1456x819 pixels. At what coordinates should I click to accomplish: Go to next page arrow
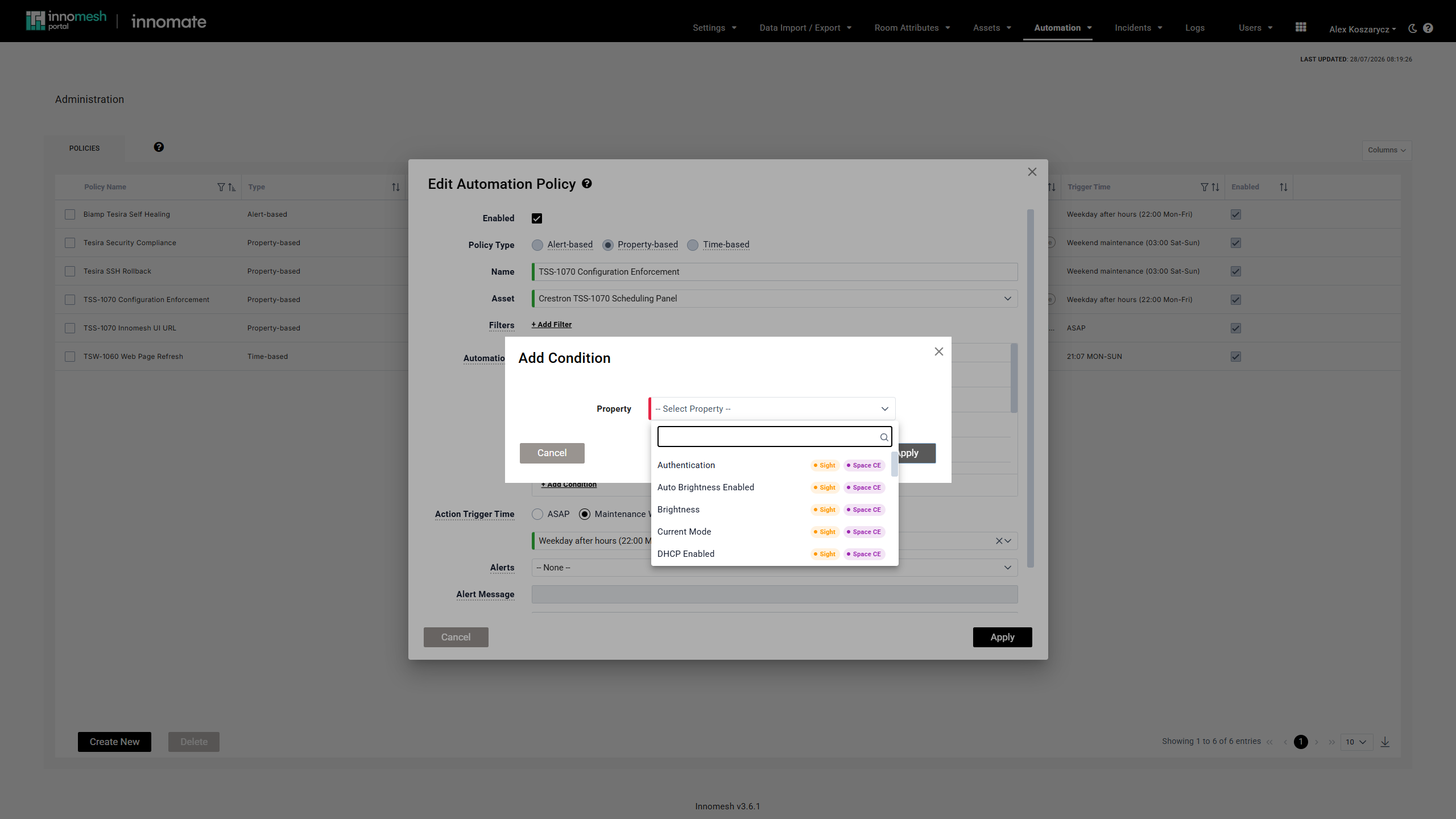[x=1317, y=742]
